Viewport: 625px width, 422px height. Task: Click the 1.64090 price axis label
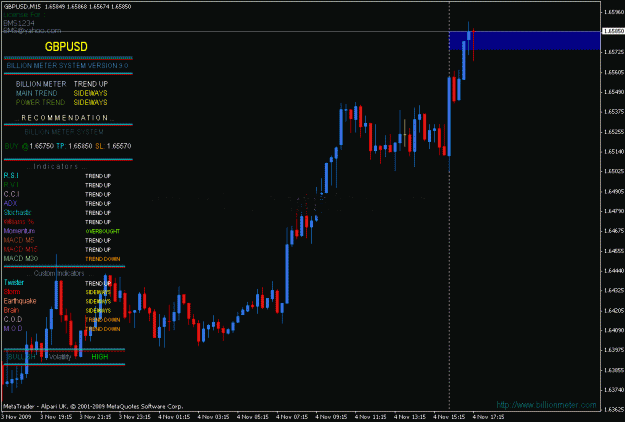[x=614, y=330]
